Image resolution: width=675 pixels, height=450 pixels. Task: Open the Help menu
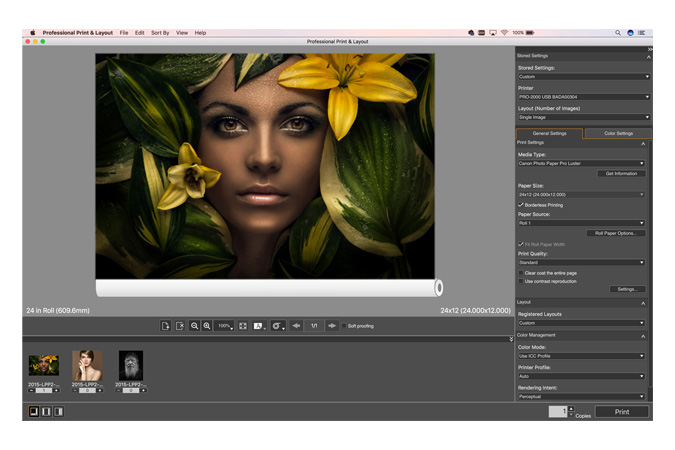tap(200, 33)
